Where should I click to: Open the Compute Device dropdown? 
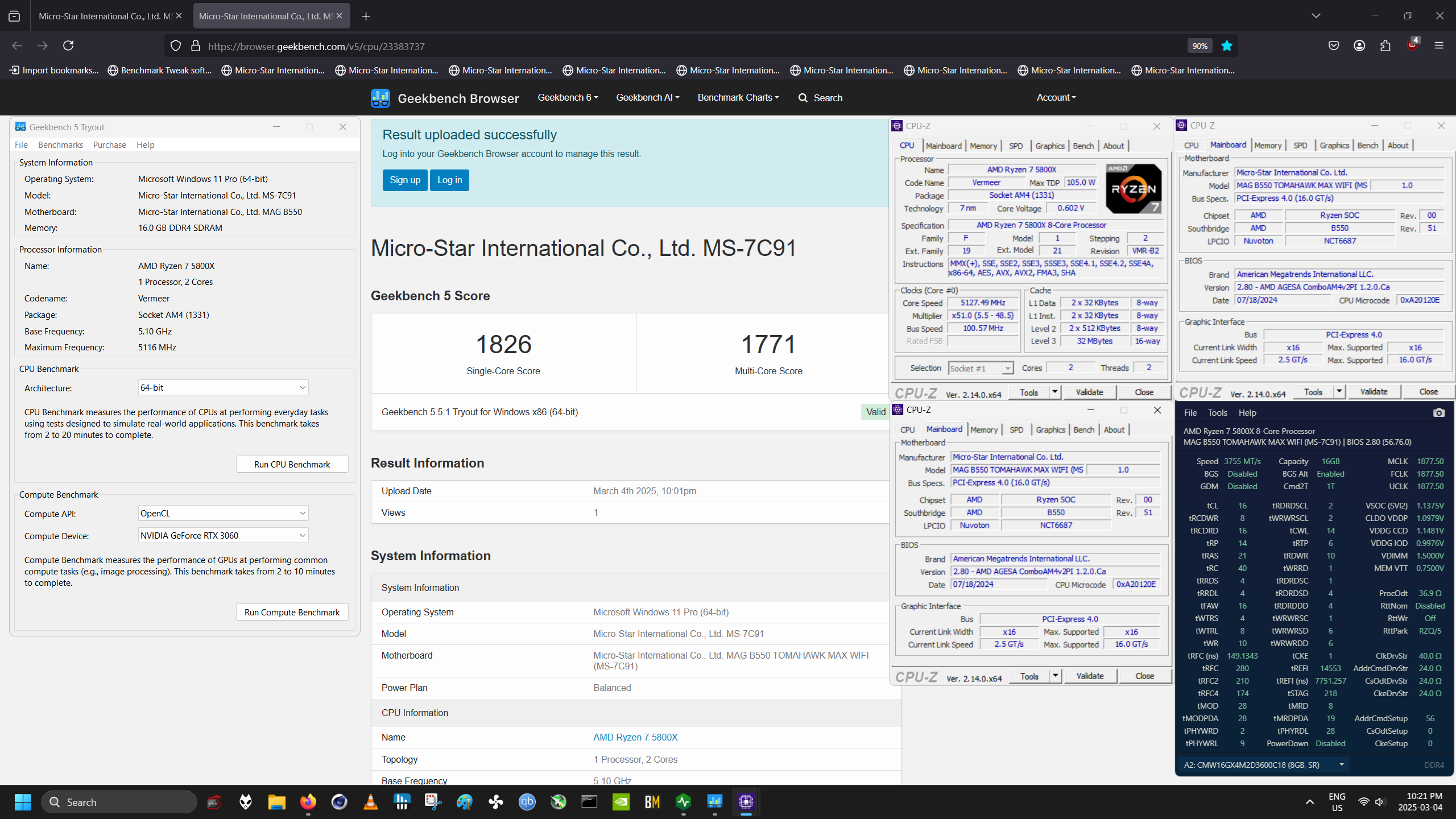[x=223, y=536]
